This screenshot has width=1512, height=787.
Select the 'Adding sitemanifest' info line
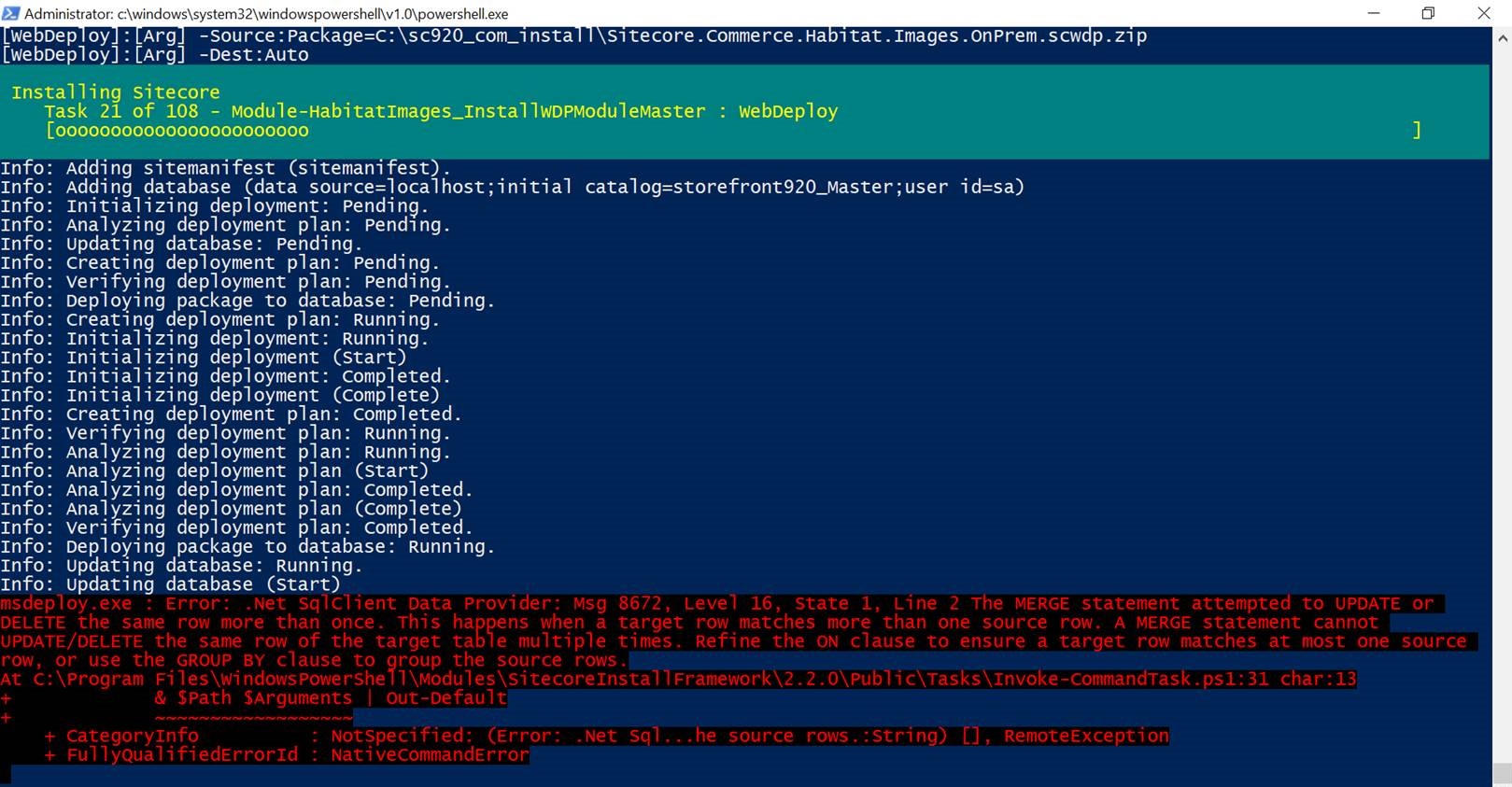224,168
